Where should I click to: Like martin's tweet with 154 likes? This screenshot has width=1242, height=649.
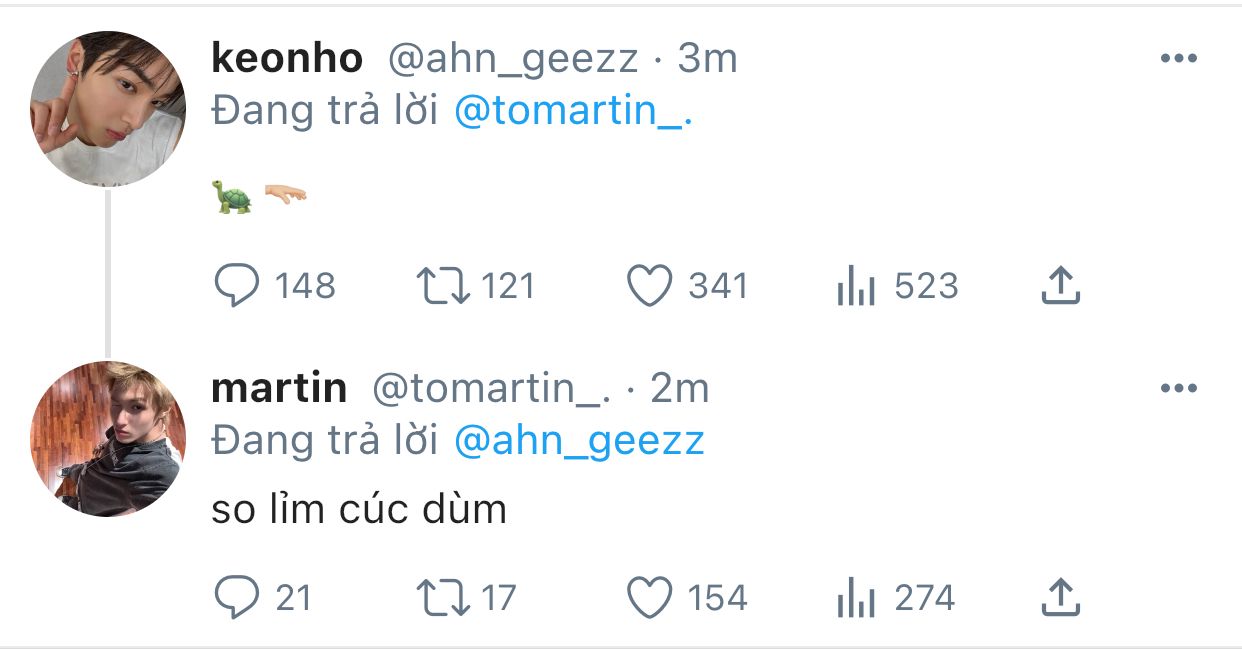click(x=649, y=598)
